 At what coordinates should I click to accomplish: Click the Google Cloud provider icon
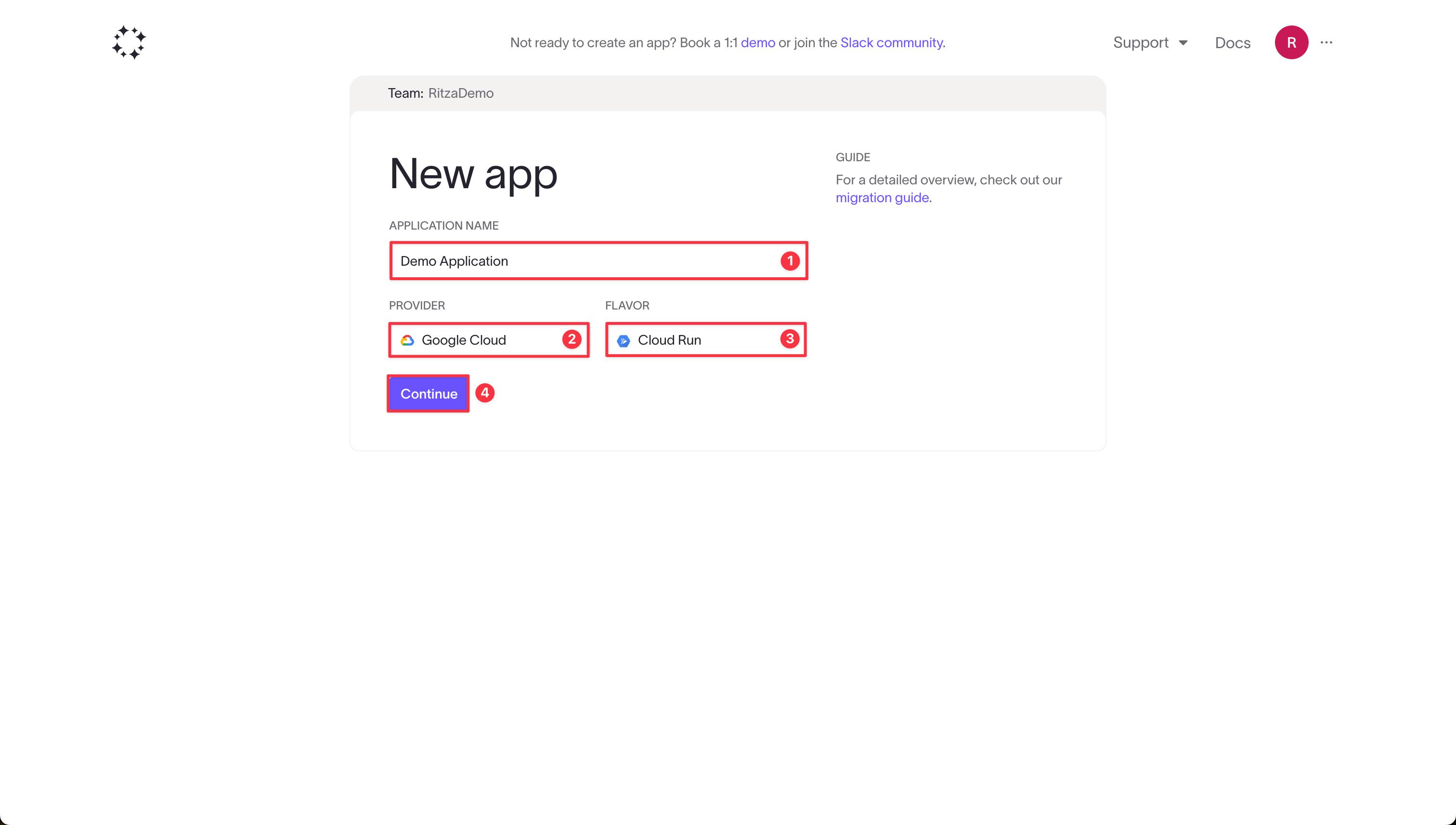(x=407, y=340)
